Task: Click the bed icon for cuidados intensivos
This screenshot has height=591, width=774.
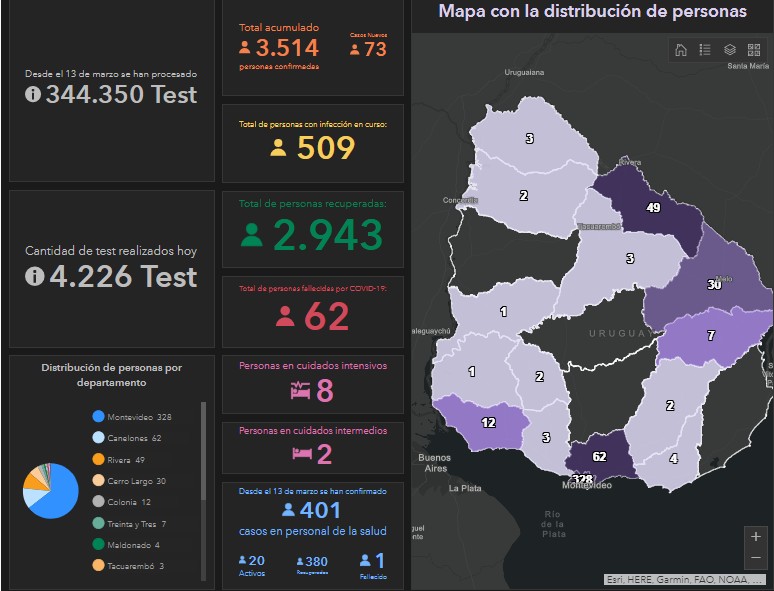Action: pos(300,390)
